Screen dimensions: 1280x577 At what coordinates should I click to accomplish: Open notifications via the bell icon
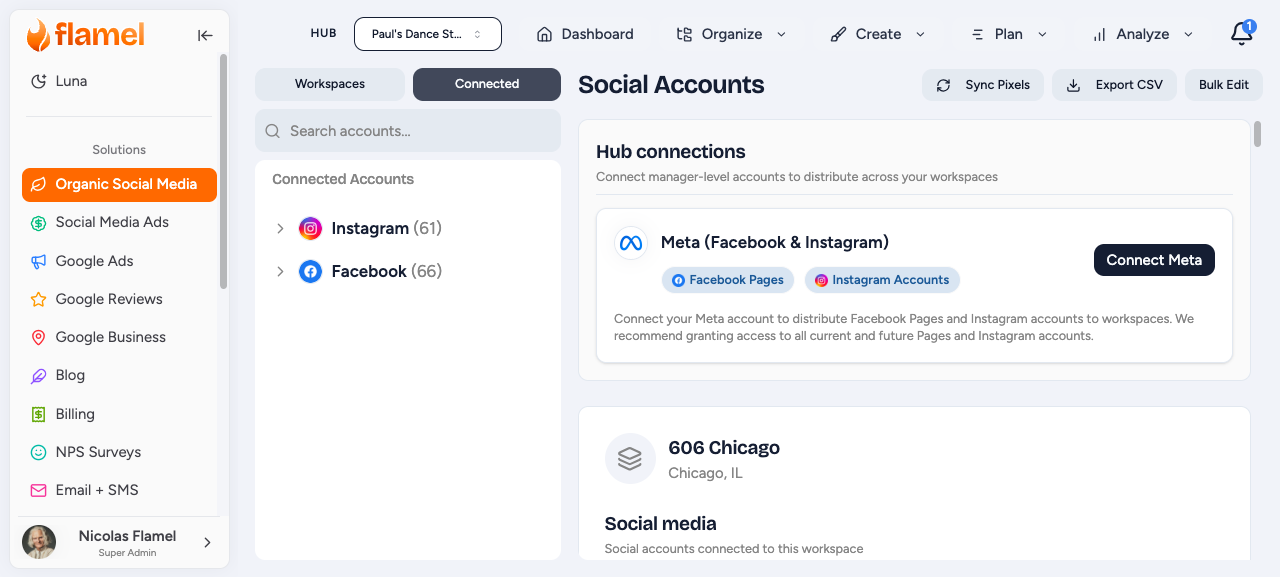click(1241, 34)
